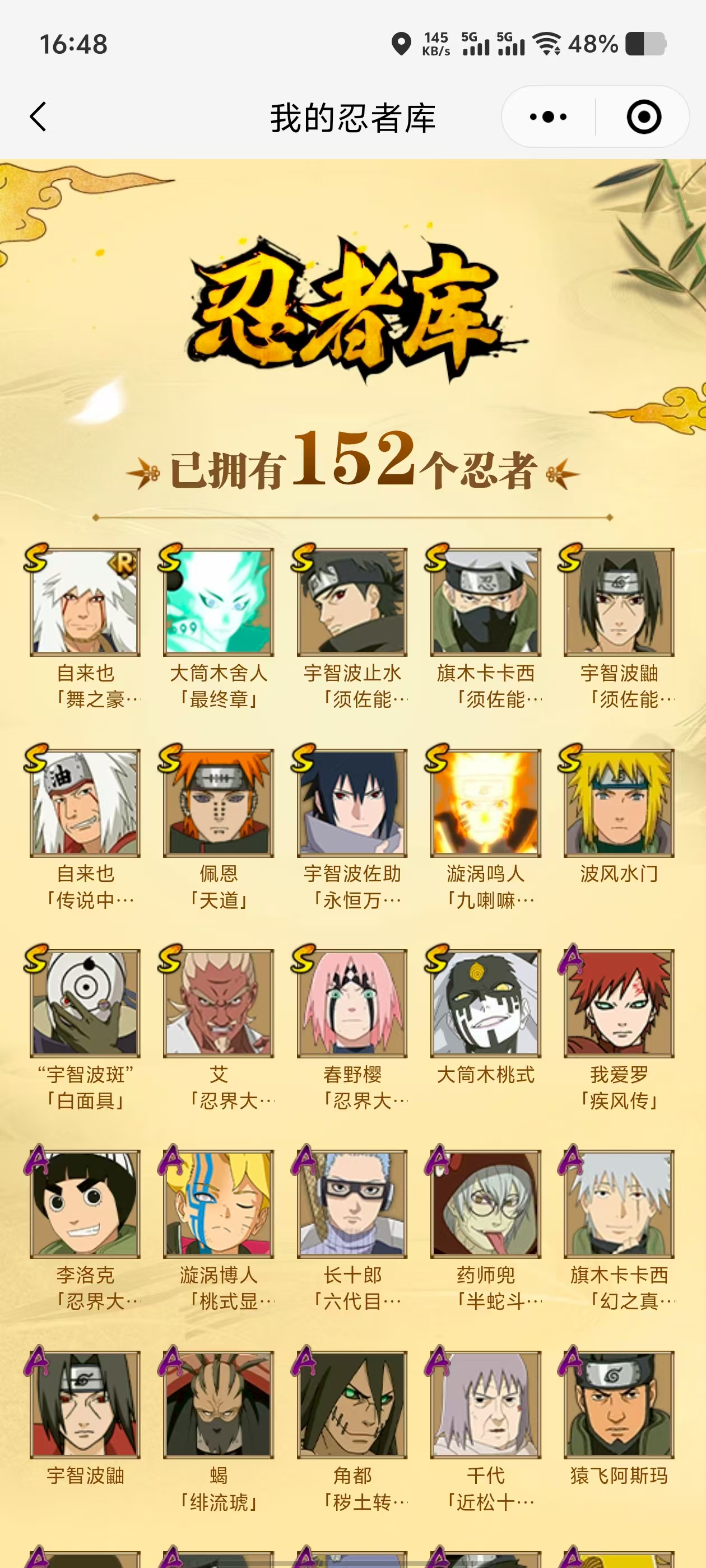Viewport: 706px width, 1568px height.
Task: Open 猿飞阿斯玛 ninja portrait
Action: tap(619, 1404)
